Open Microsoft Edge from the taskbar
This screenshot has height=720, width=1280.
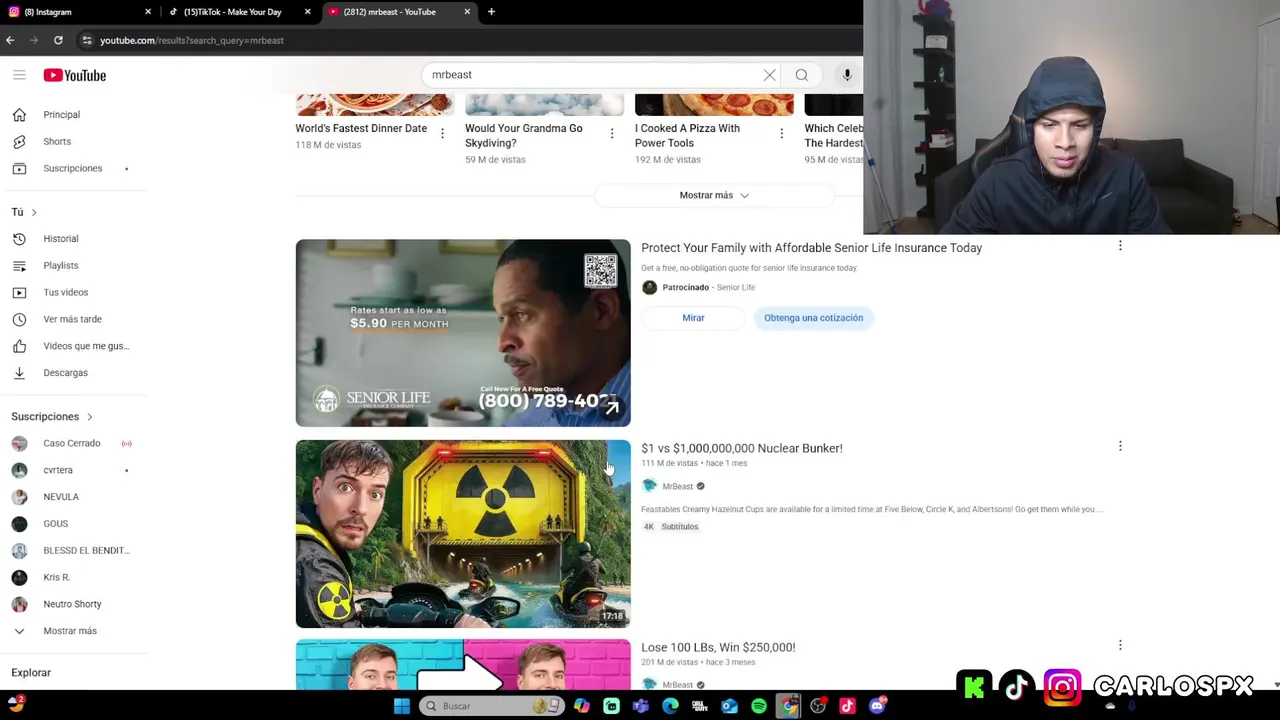(x=670, y=706)
